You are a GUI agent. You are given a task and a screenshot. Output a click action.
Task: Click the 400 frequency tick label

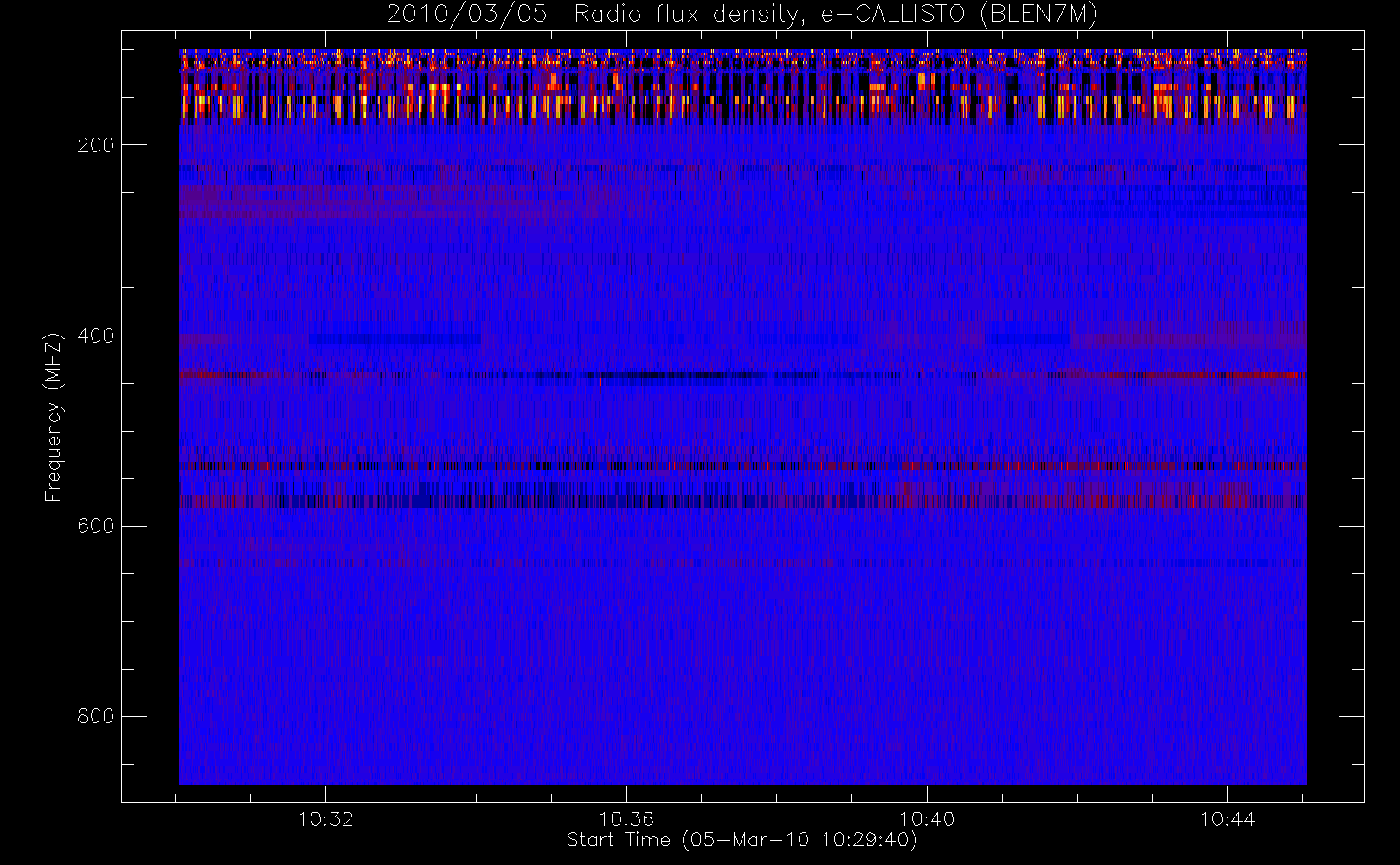coord(96,336)
